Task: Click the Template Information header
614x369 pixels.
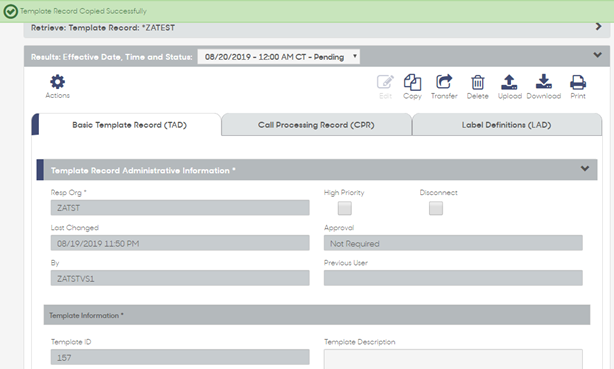Action: click(x=317, y=315)
